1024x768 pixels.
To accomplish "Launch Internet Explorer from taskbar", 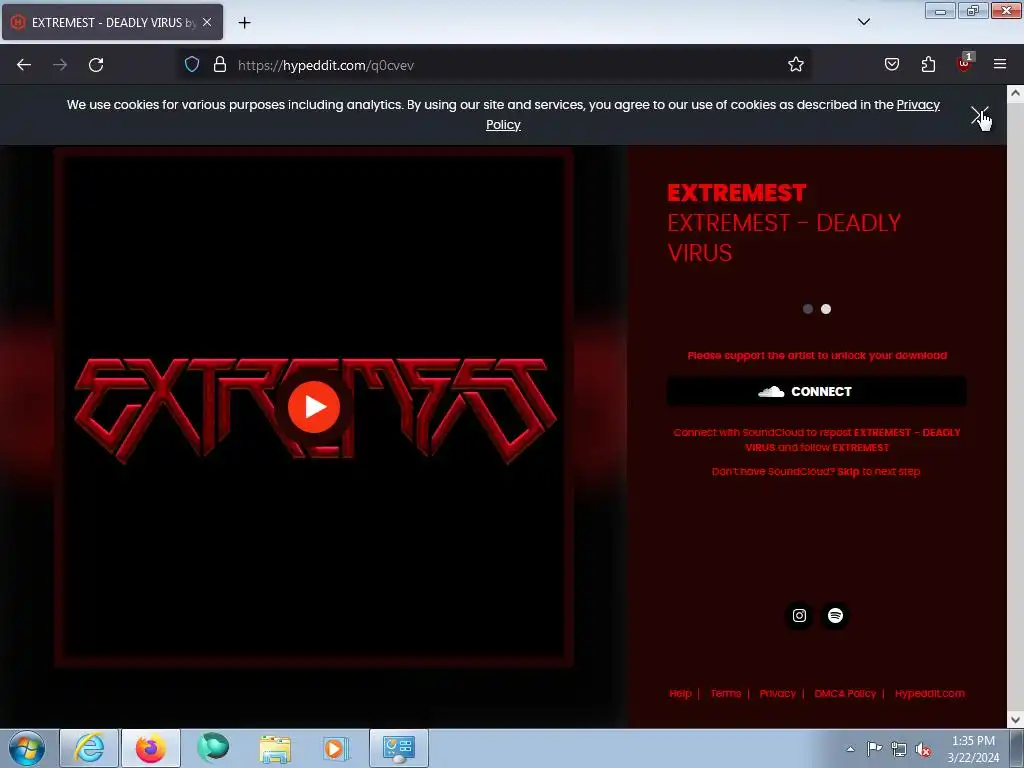I will [89, 748].
